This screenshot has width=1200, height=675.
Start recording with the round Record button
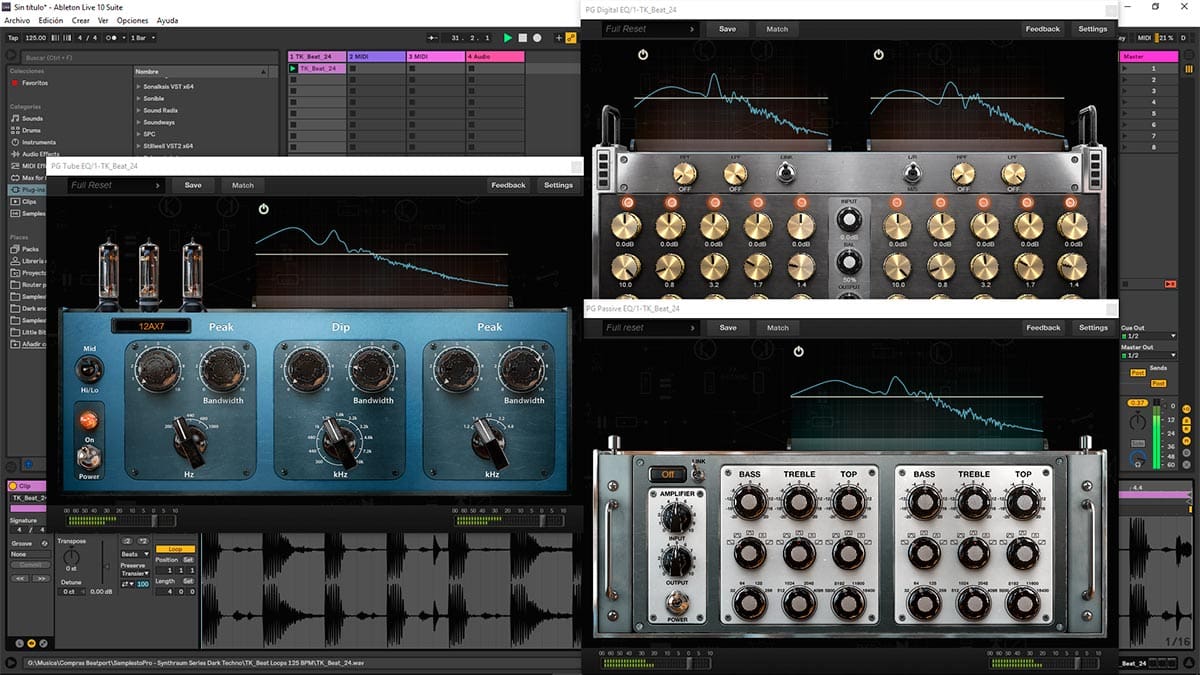click(537, 38)
